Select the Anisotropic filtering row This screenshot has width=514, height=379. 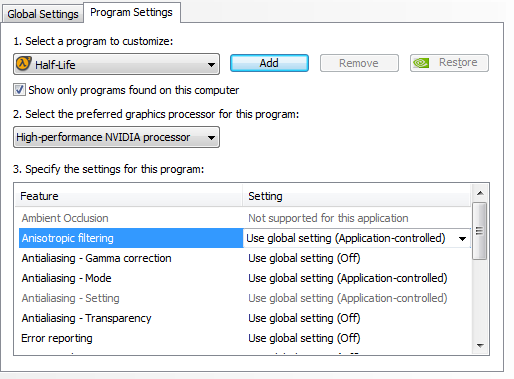point(245,238)
